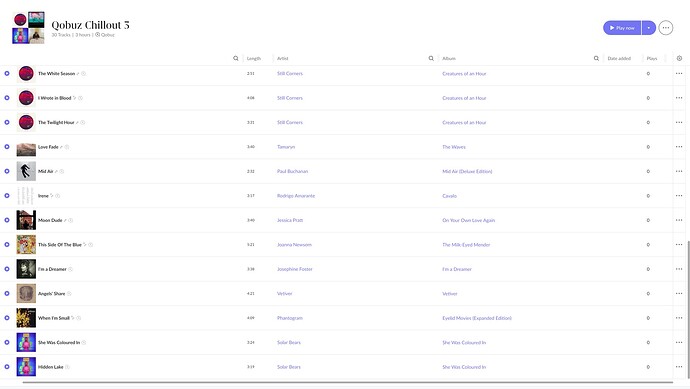Click the track title search magnifier icon
This screenshot has height=389, width=690.
point(236,58)
